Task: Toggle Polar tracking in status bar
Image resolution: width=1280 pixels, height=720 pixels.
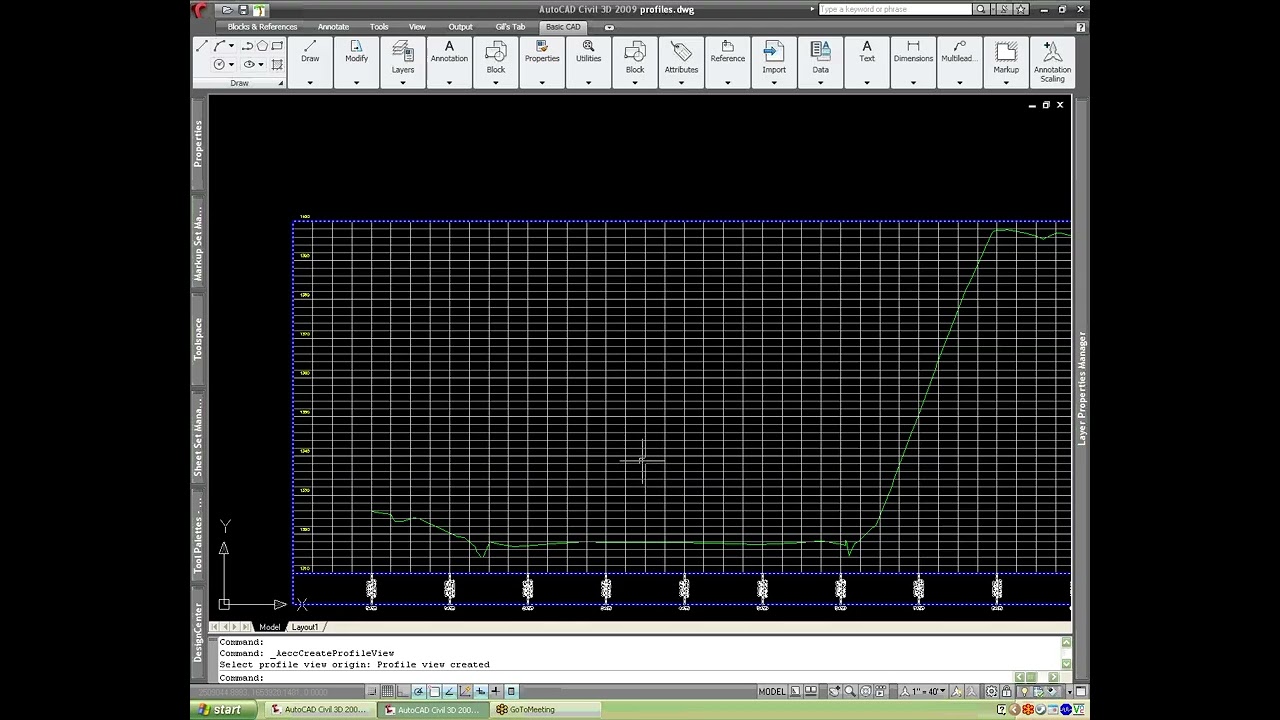Action: [x=418, y=691]
